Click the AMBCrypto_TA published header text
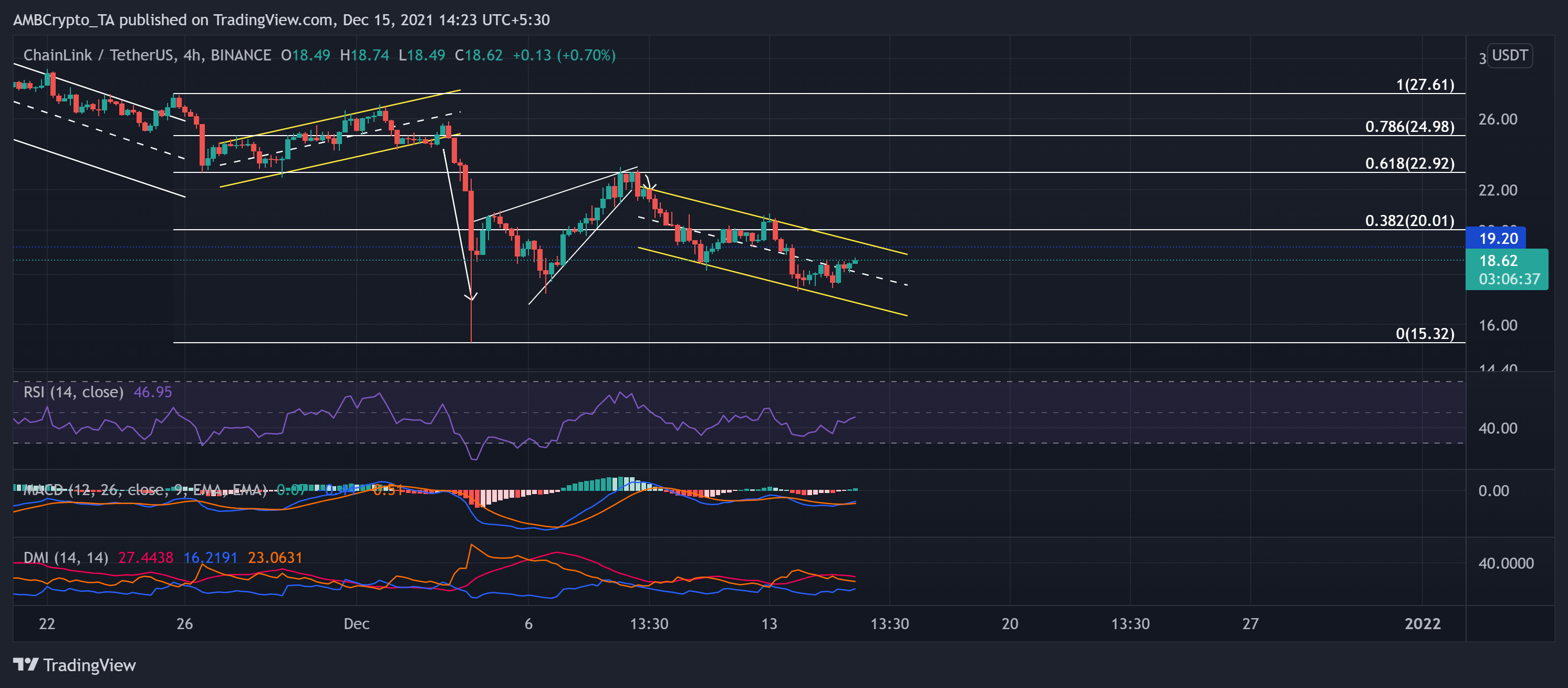The image size is (1568, 688). (281, 19)
